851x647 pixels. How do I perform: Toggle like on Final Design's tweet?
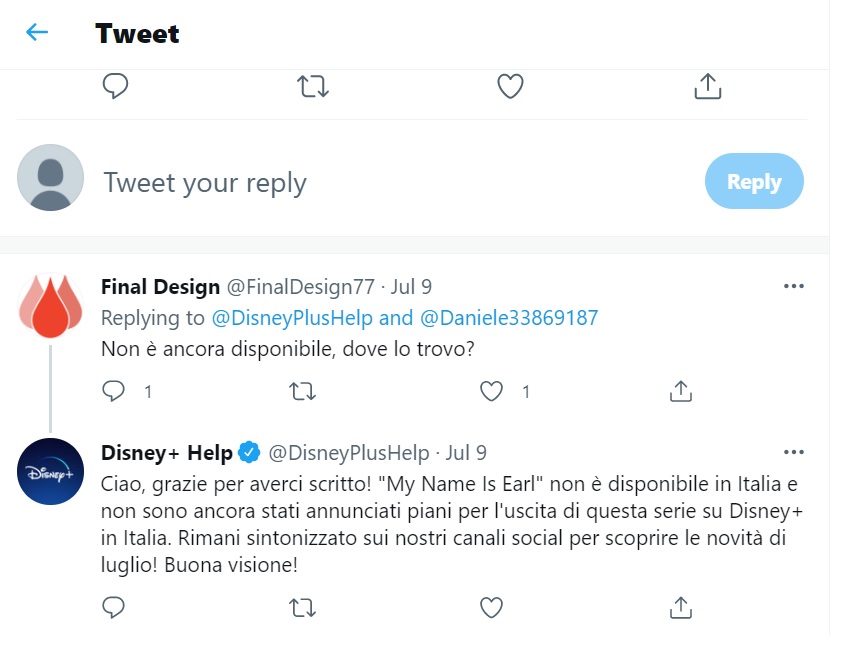[491, 391]
